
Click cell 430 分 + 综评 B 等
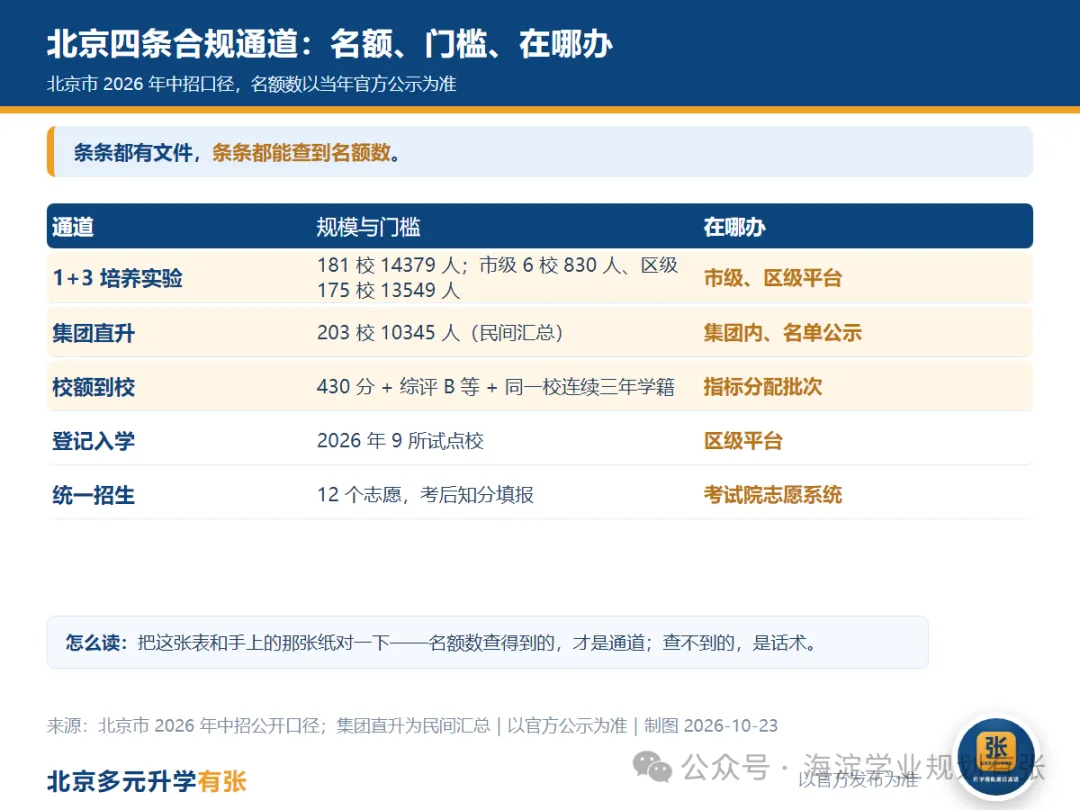point(496,386)
